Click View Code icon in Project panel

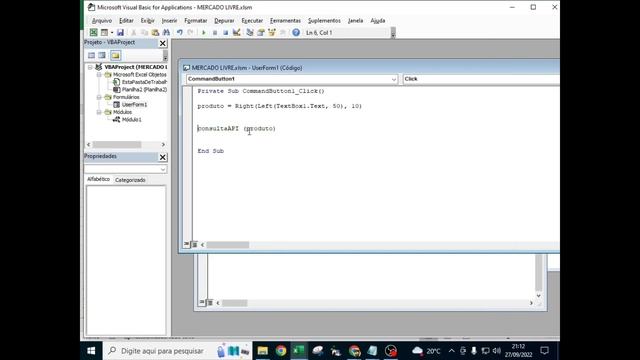coord(91,55)
